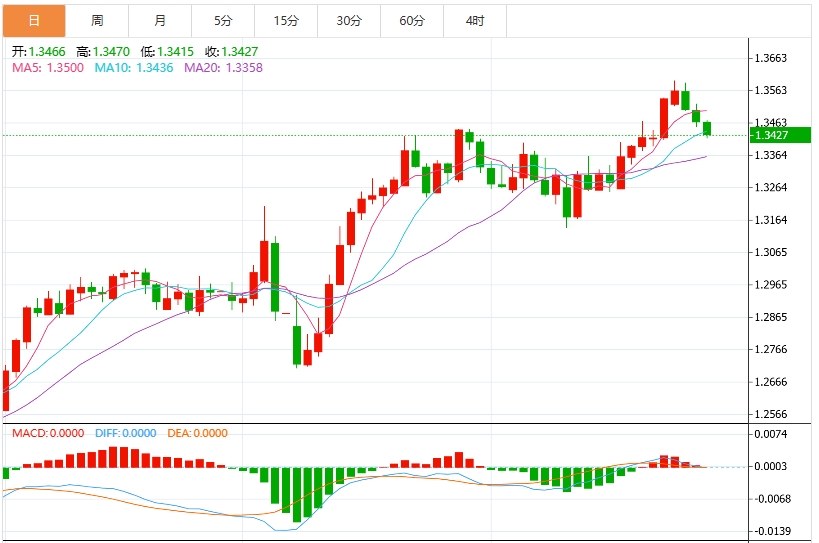Click the MACD indicator label
The width and height of the screenshot is (819, 543).
pos(49,433)
